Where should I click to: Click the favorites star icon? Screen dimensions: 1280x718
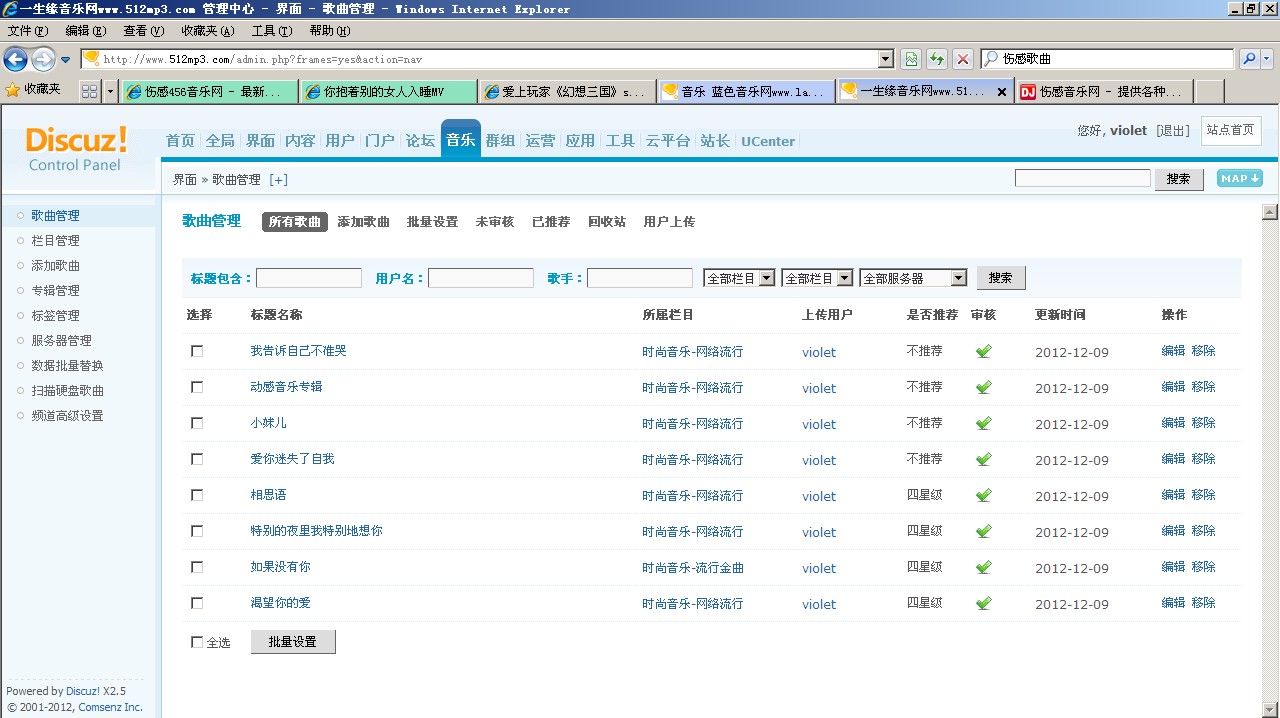pos(13,90)
